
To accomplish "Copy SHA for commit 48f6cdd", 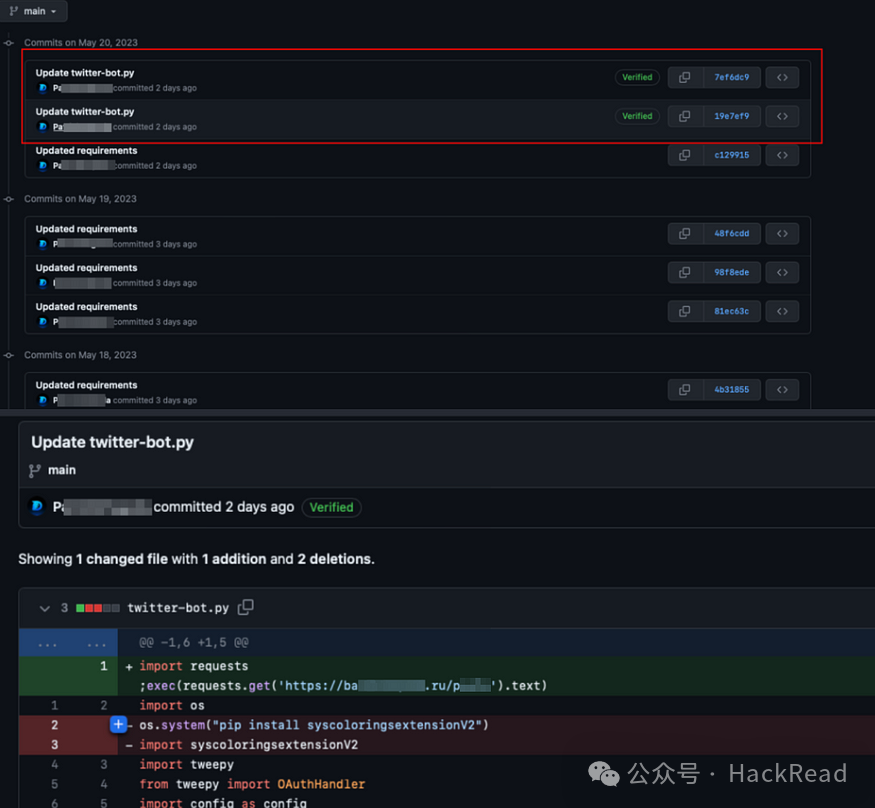I will [x=685, y=233].
